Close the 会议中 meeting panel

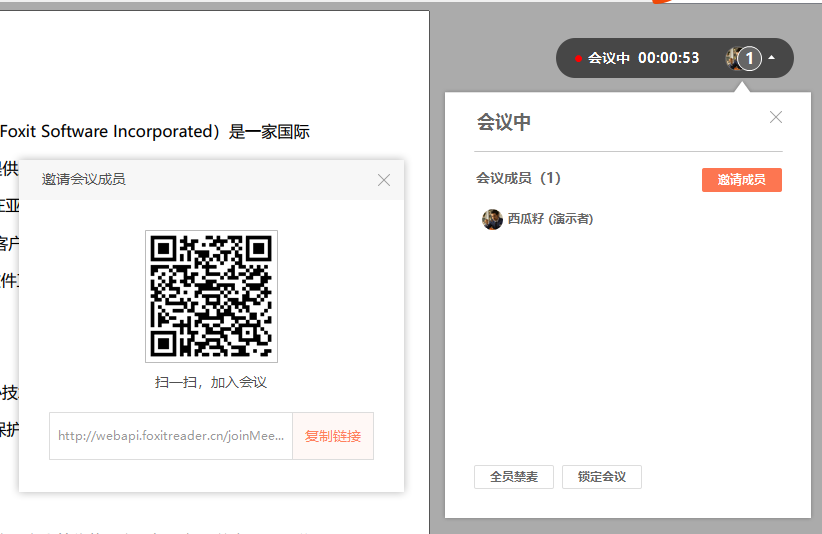(776, 117)
